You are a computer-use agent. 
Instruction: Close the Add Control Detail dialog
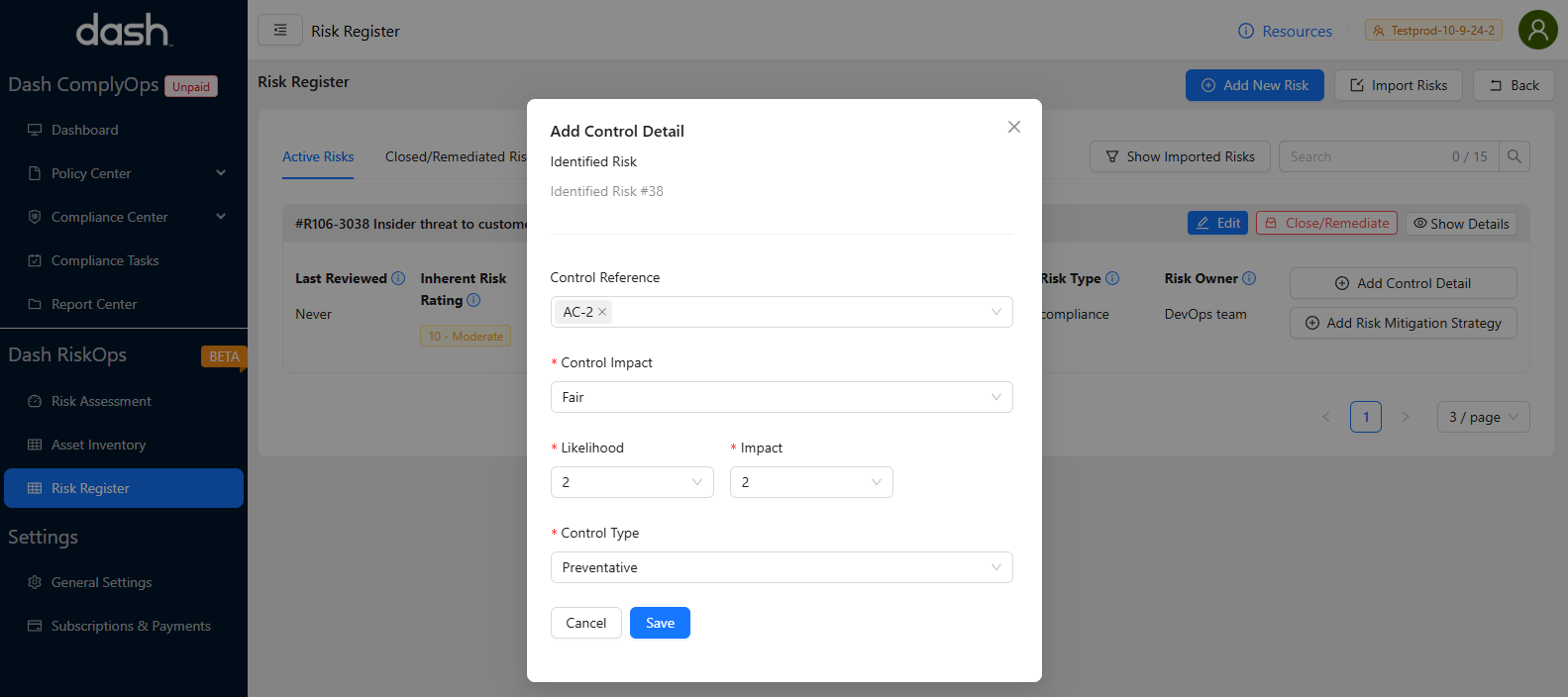[x=1013, y=127]
